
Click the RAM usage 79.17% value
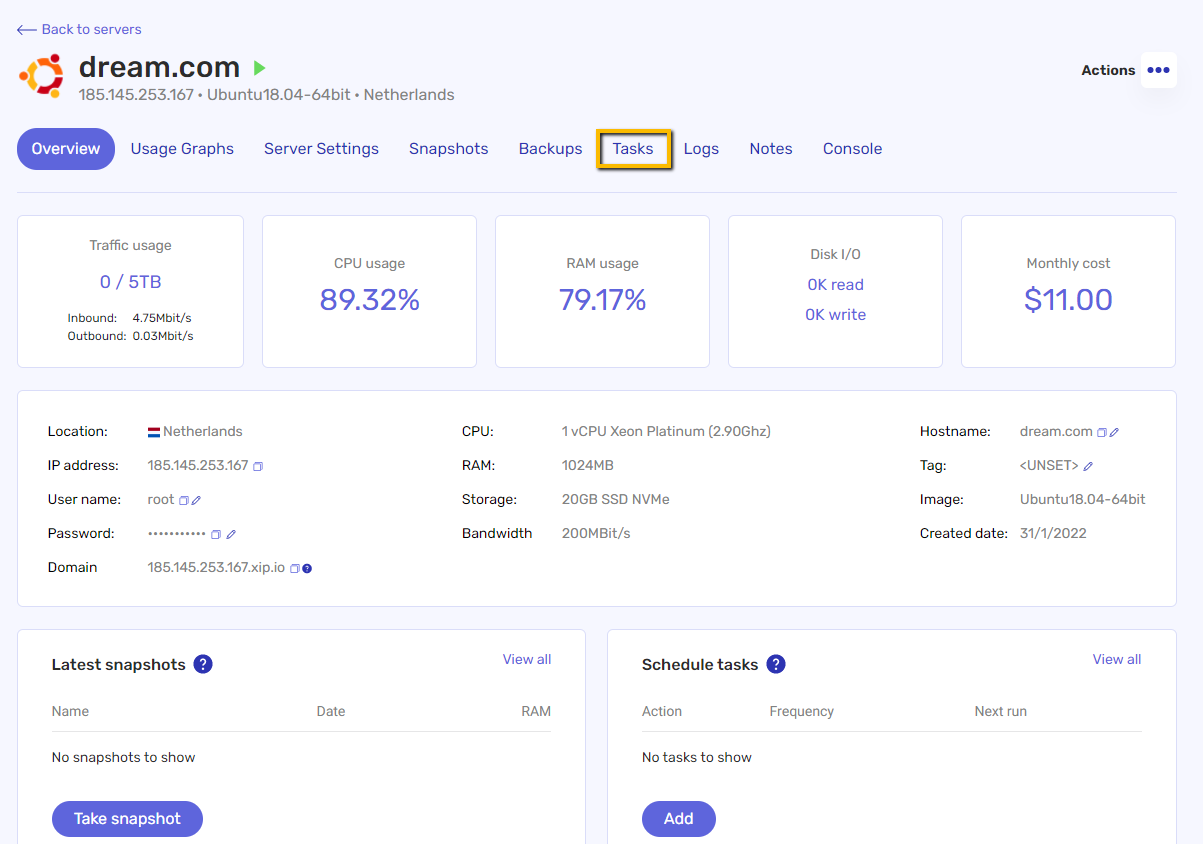click(603, 300)
